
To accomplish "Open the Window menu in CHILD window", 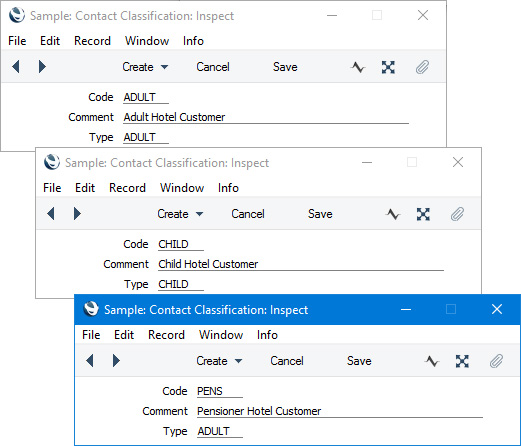I will (182, 188).
